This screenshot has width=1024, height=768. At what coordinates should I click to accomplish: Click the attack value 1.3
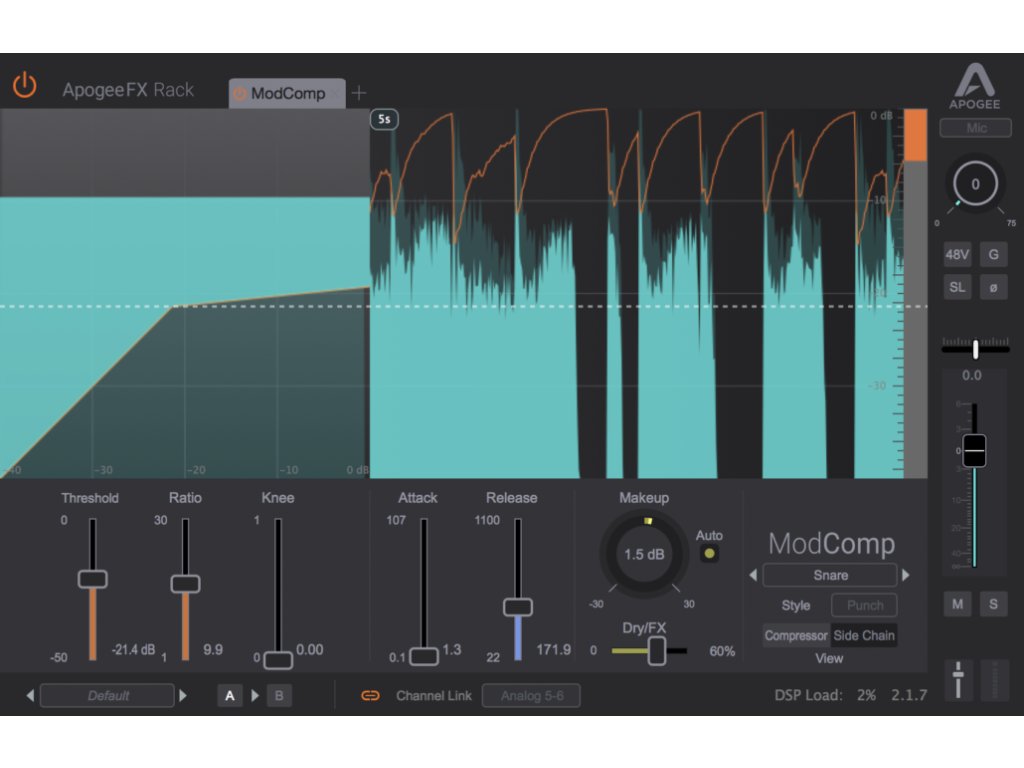452,650
